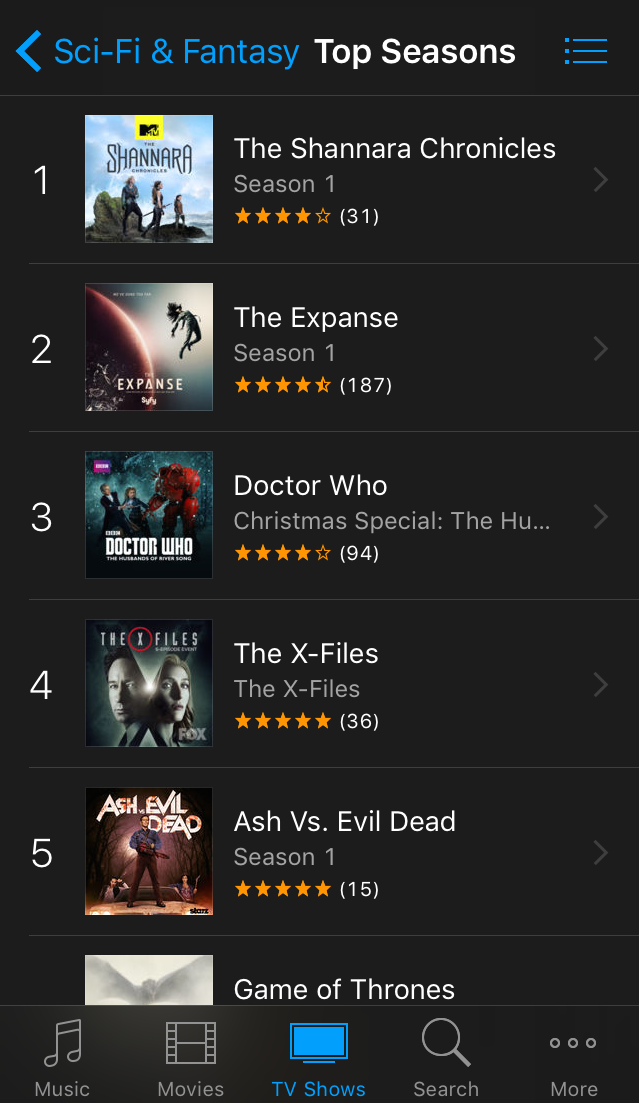Tap the Shannara Chronicles star rating

[x=282, y=216]
